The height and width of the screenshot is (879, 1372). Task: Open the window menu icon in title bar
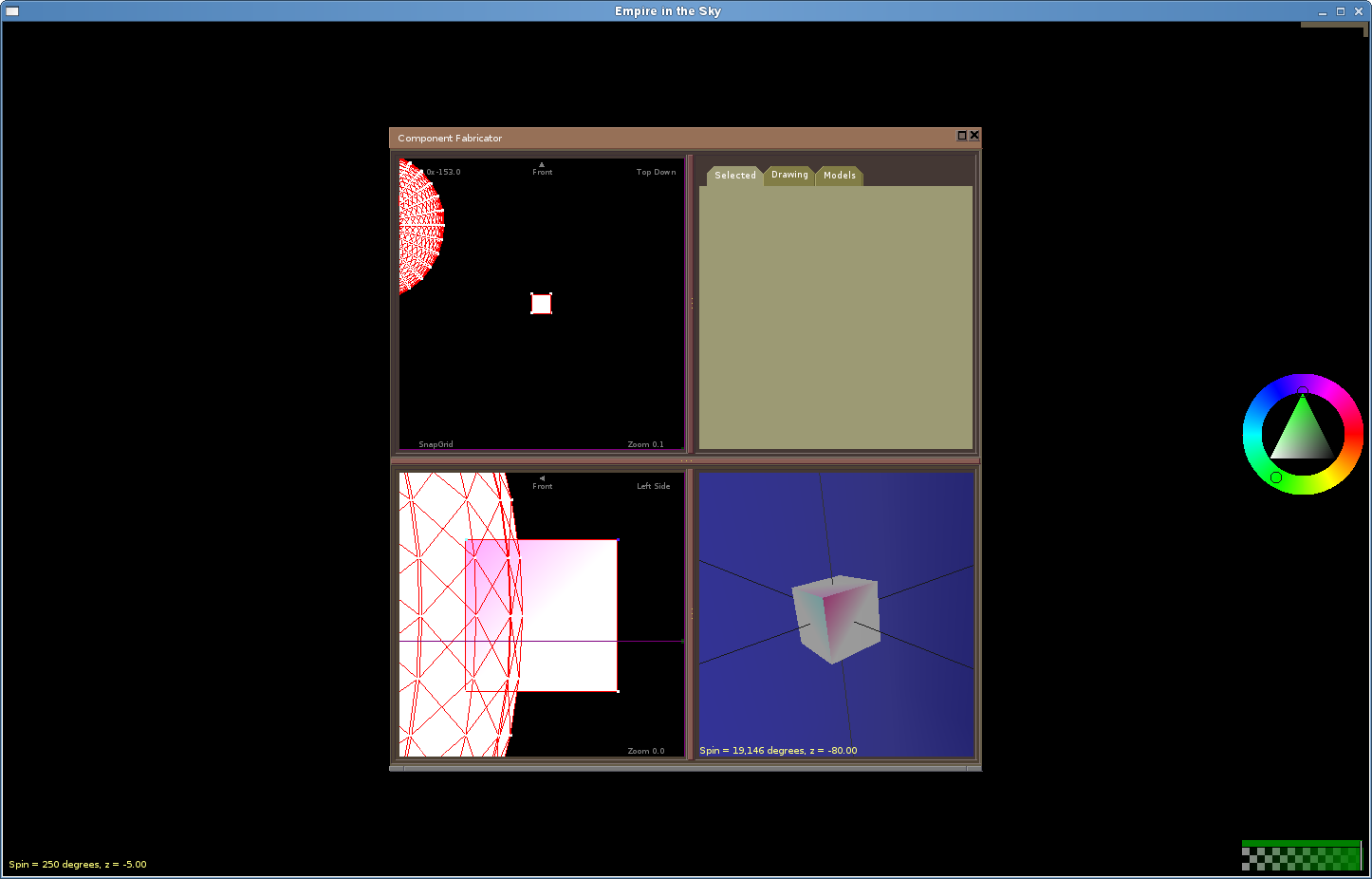[12, 11]
